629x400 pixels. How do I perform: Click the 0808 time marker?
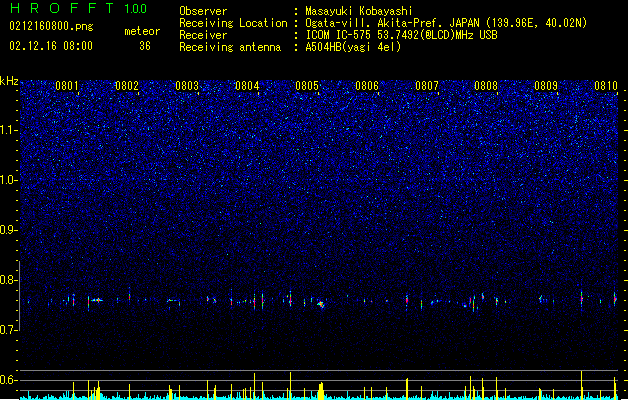tap(486, 85)
